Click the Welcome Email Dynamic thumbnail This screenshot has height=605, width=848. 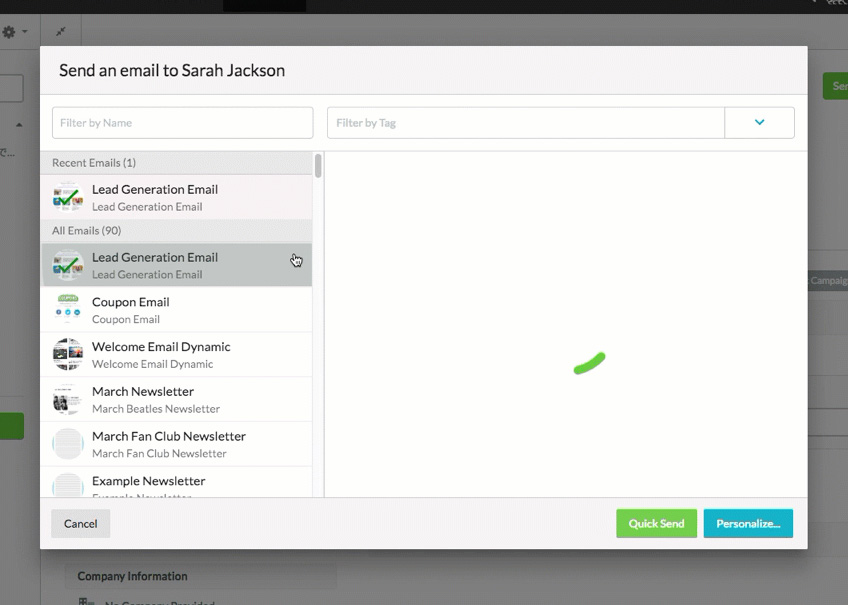[68, 355]
